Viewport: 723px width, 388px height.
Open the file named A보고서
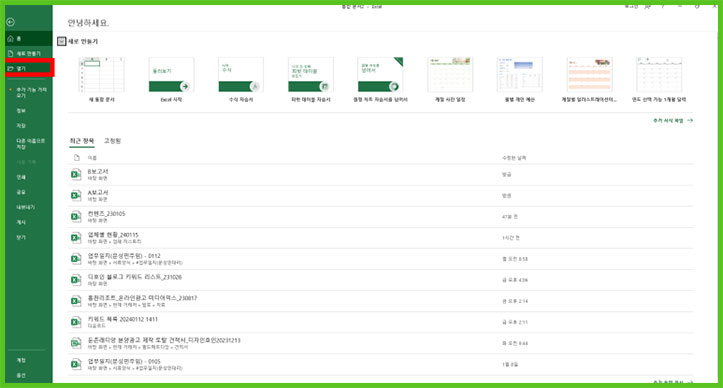click(98, 192)
